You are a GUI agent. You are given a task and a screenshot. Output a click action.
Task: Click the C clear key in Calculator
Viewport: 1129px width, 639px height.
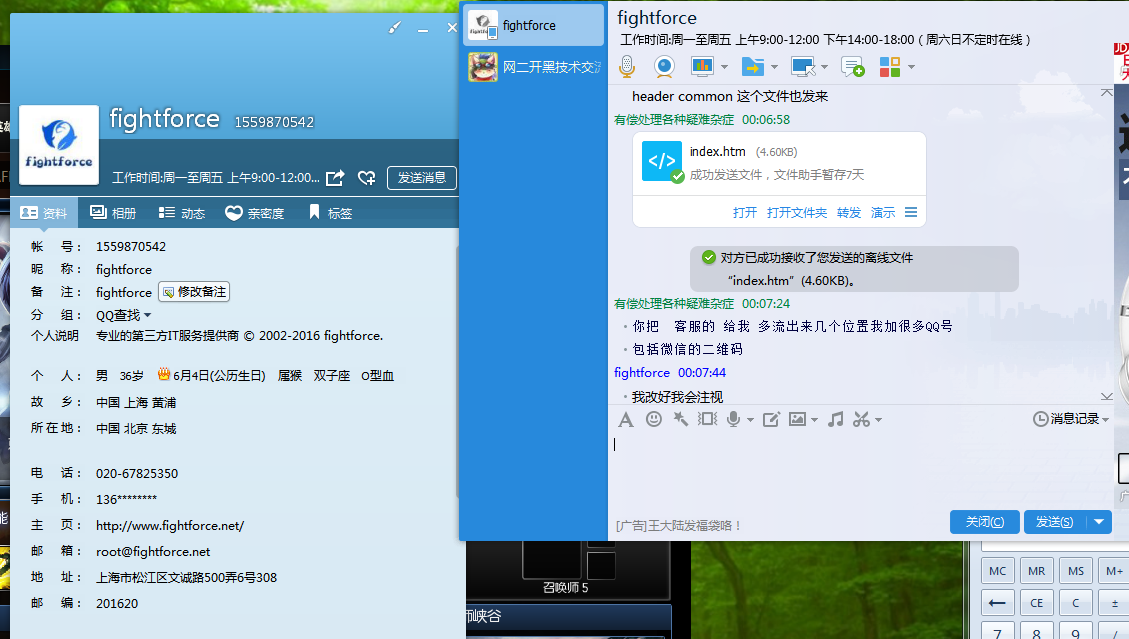coord(1076,603)
